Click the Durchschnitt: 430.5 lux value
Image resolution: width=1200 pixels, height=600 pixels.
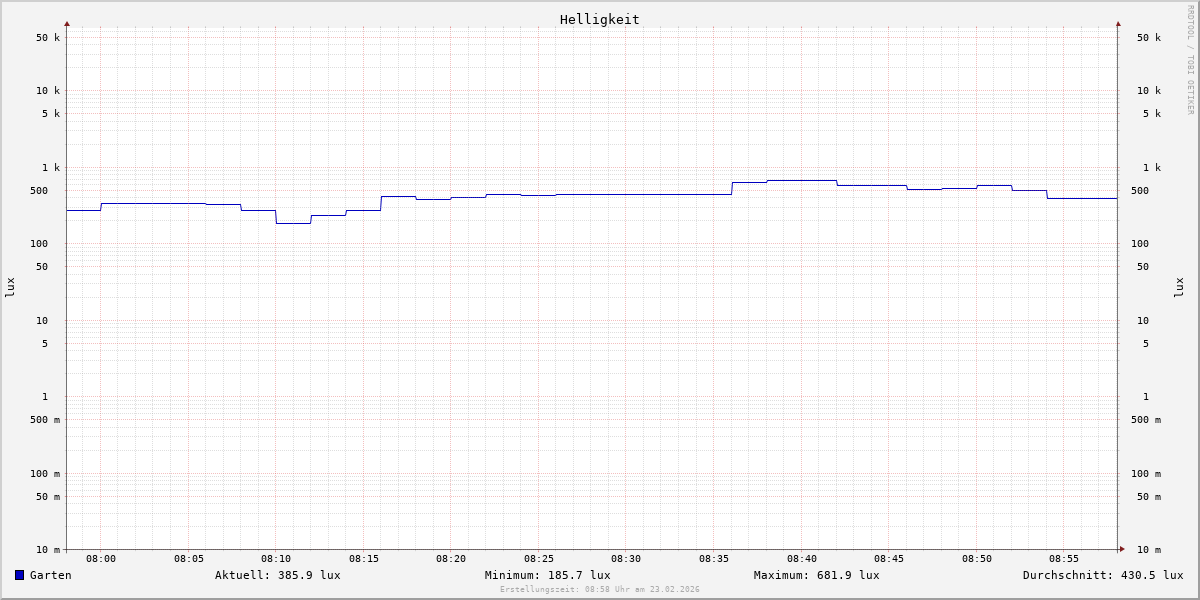click(x=1102, y=575)
